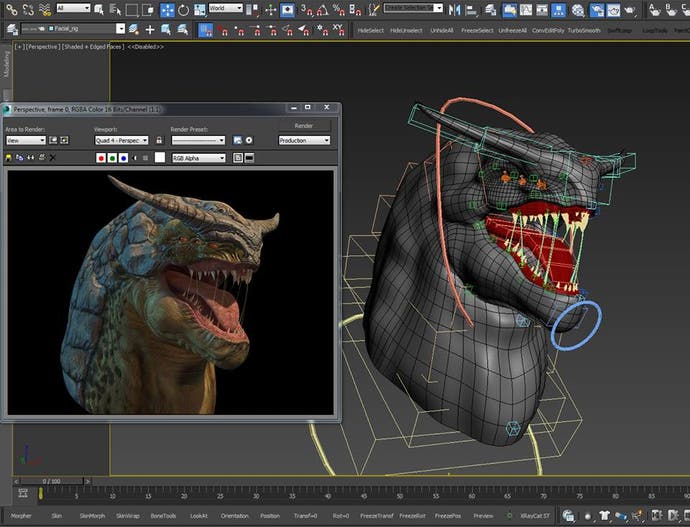
Task: Click the SkinWrap shortcut in bottom toolbar
Action: tap(128, 516)
